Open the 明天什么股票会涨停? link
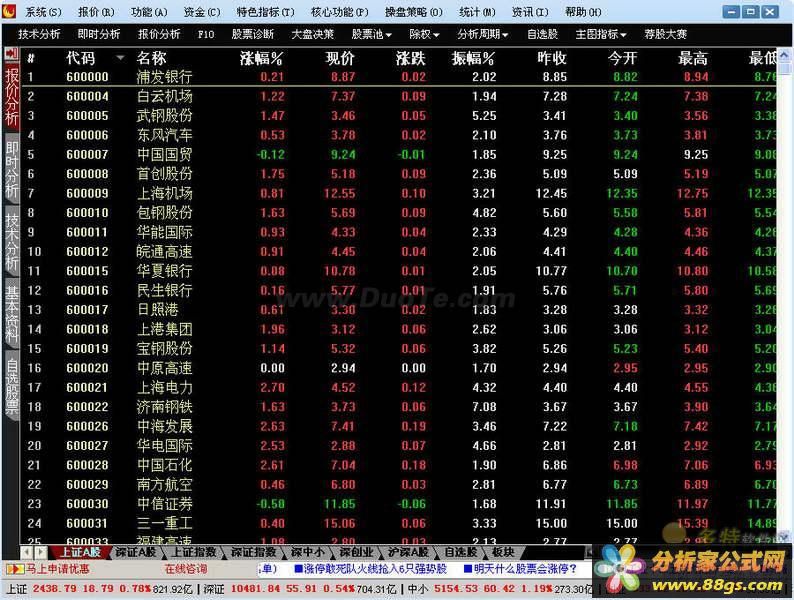Image resolution: width=794 pixels, height=600 pixels. (520, 569)
